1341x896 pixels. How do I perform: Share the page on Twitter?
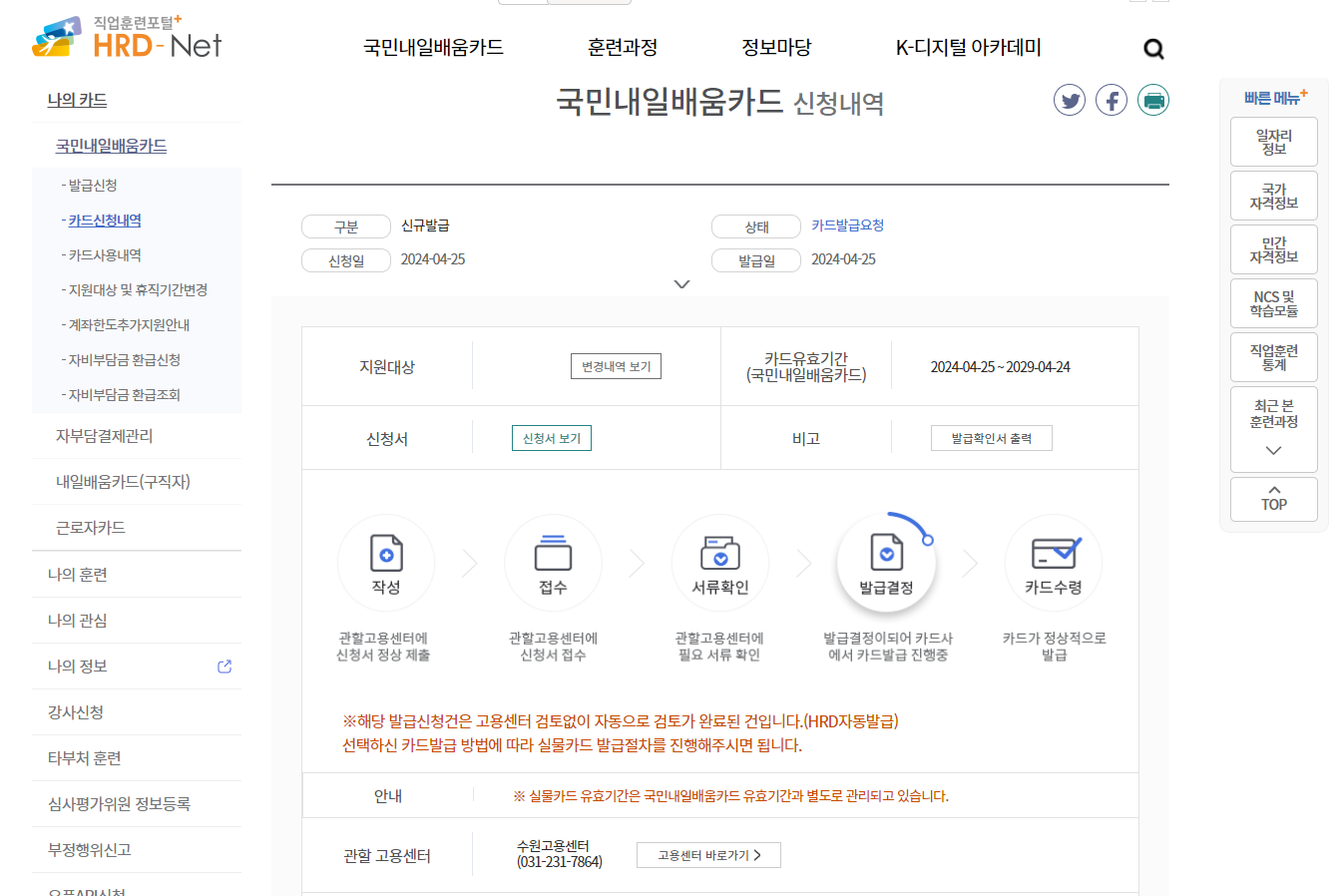tap(1069, 99)
